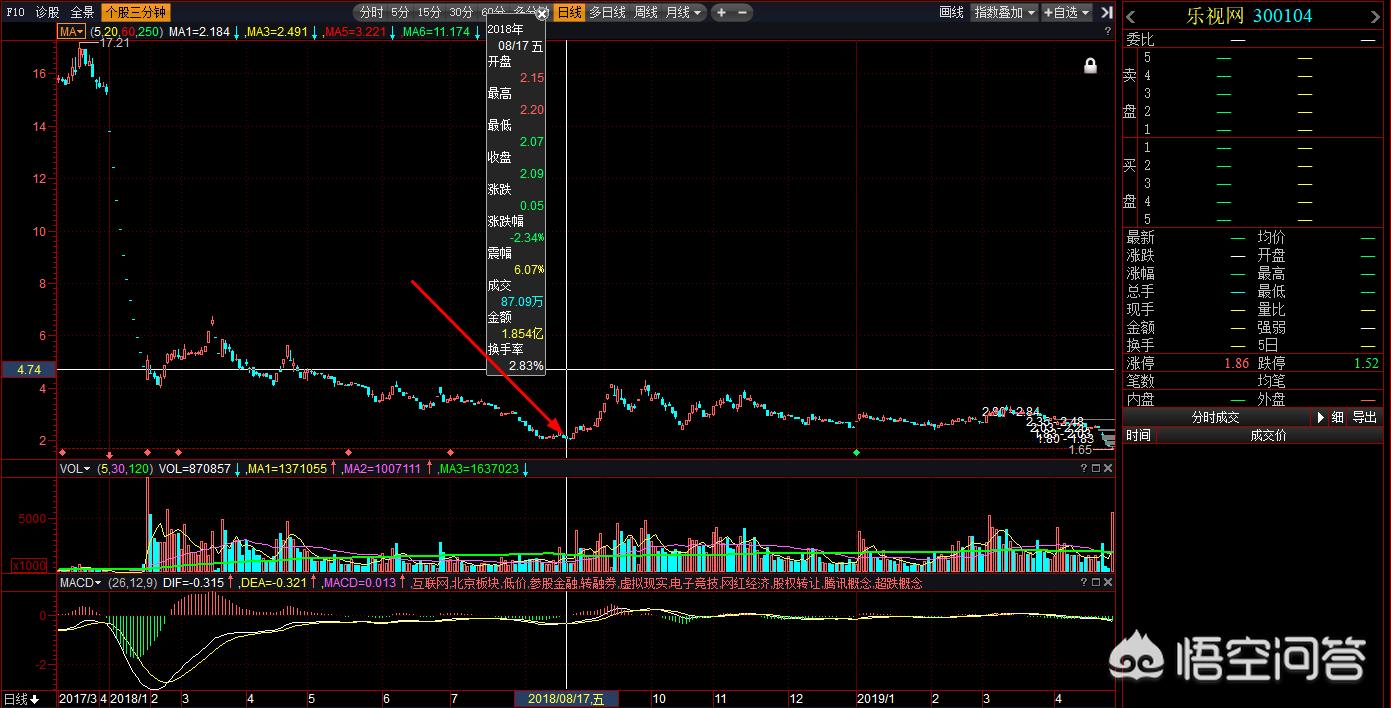This screenshot has width=1391, height=708.
Task: Go to next stock with right arrow
Action: coord(1381,16)
